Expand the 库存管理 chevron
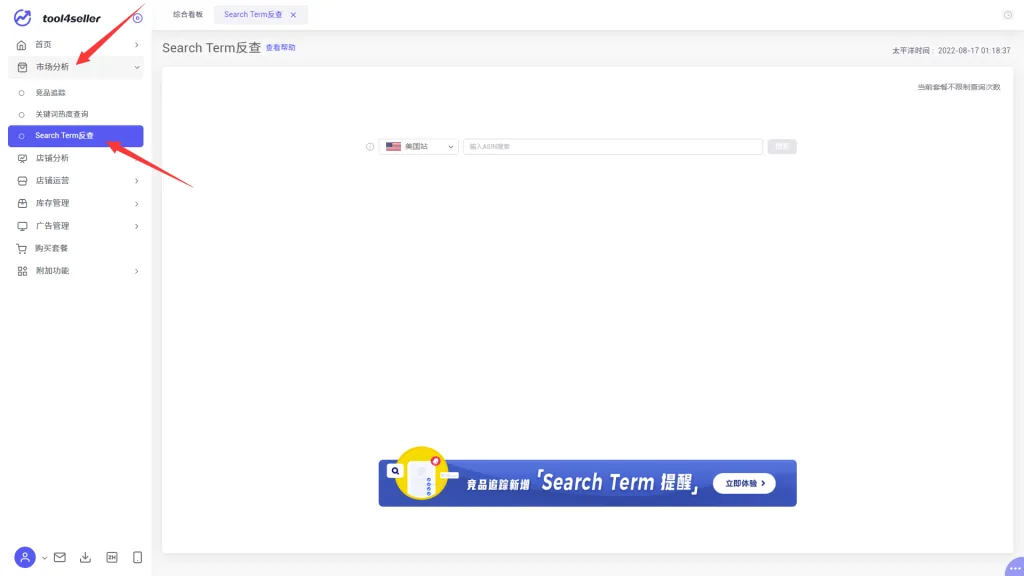Image resolution: width=1024 pixels, height=576 pixels. click(x=136, y=204)
